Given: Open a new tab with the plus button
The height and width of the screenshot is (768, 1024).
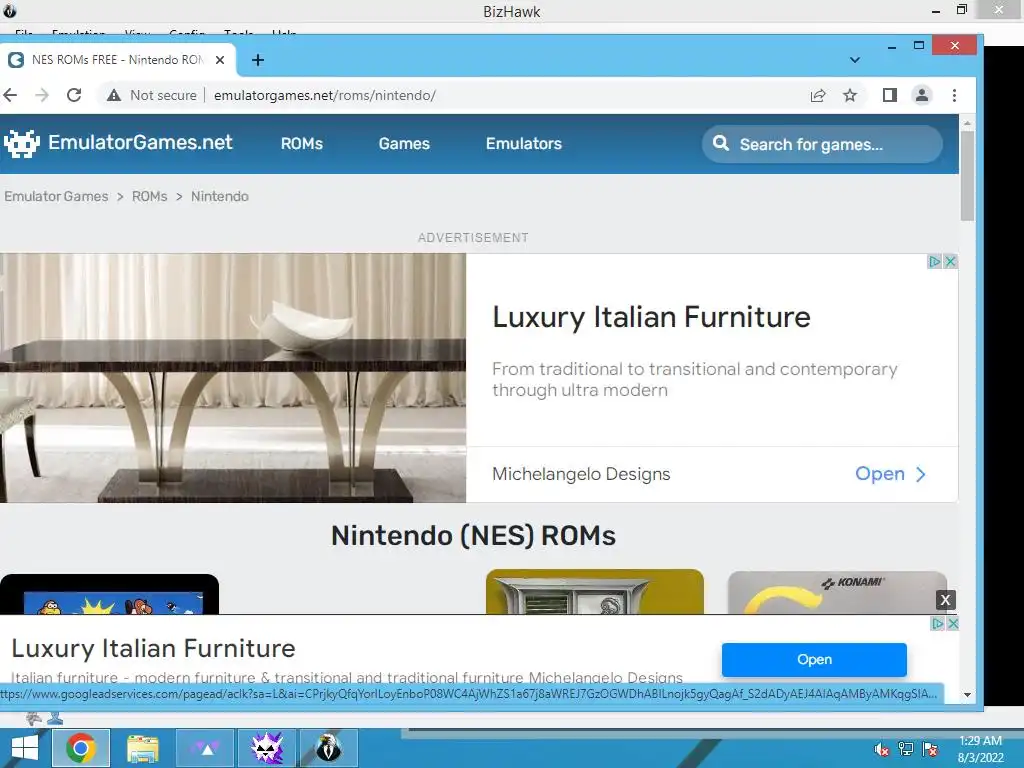Looking at the screenshot, I should tap(258, 60).
